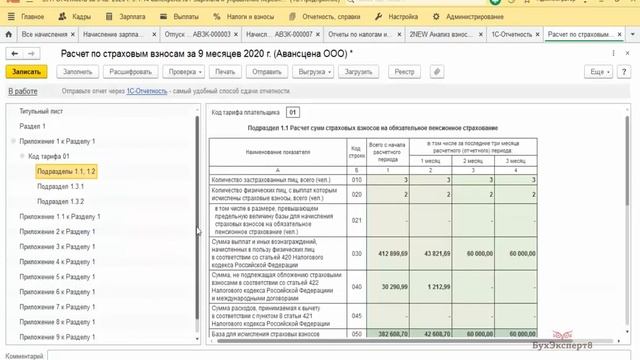Open the home page tab icon
This screenshot has width=640, height=360.
9,35
